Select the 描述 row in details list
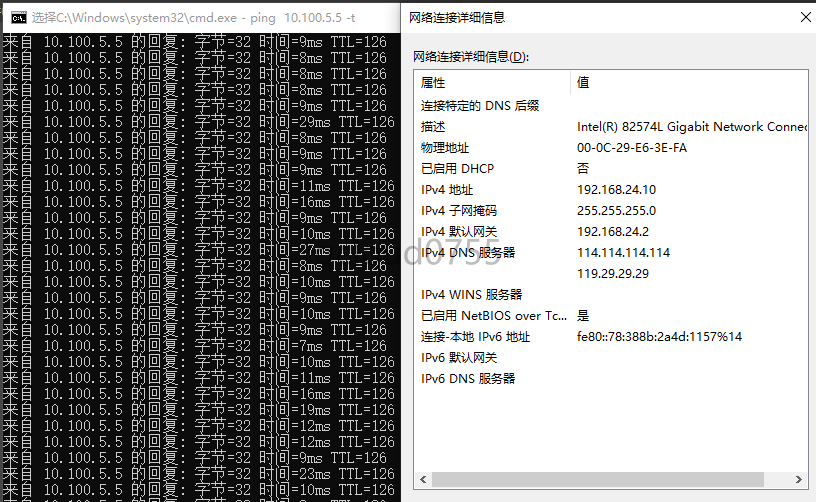 [433, 127]
